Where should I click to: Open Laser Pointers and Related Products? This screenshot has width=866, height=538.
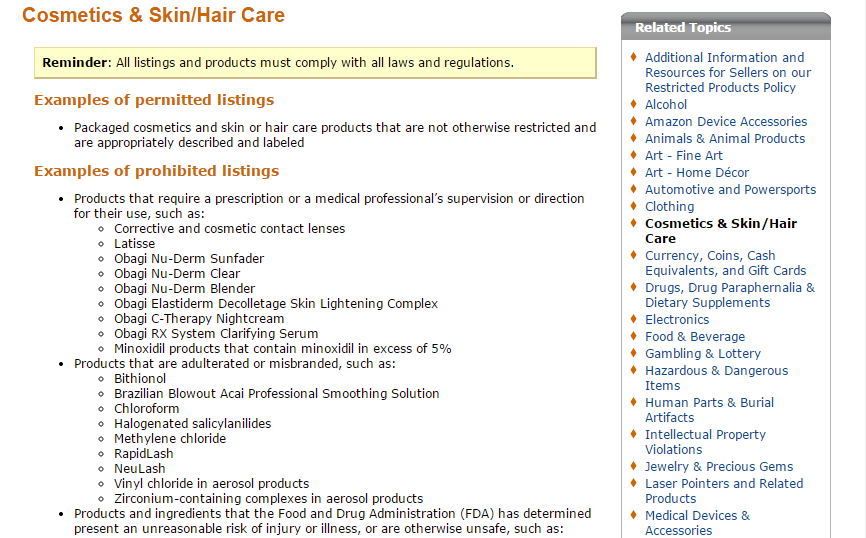(x=724, y=491)
